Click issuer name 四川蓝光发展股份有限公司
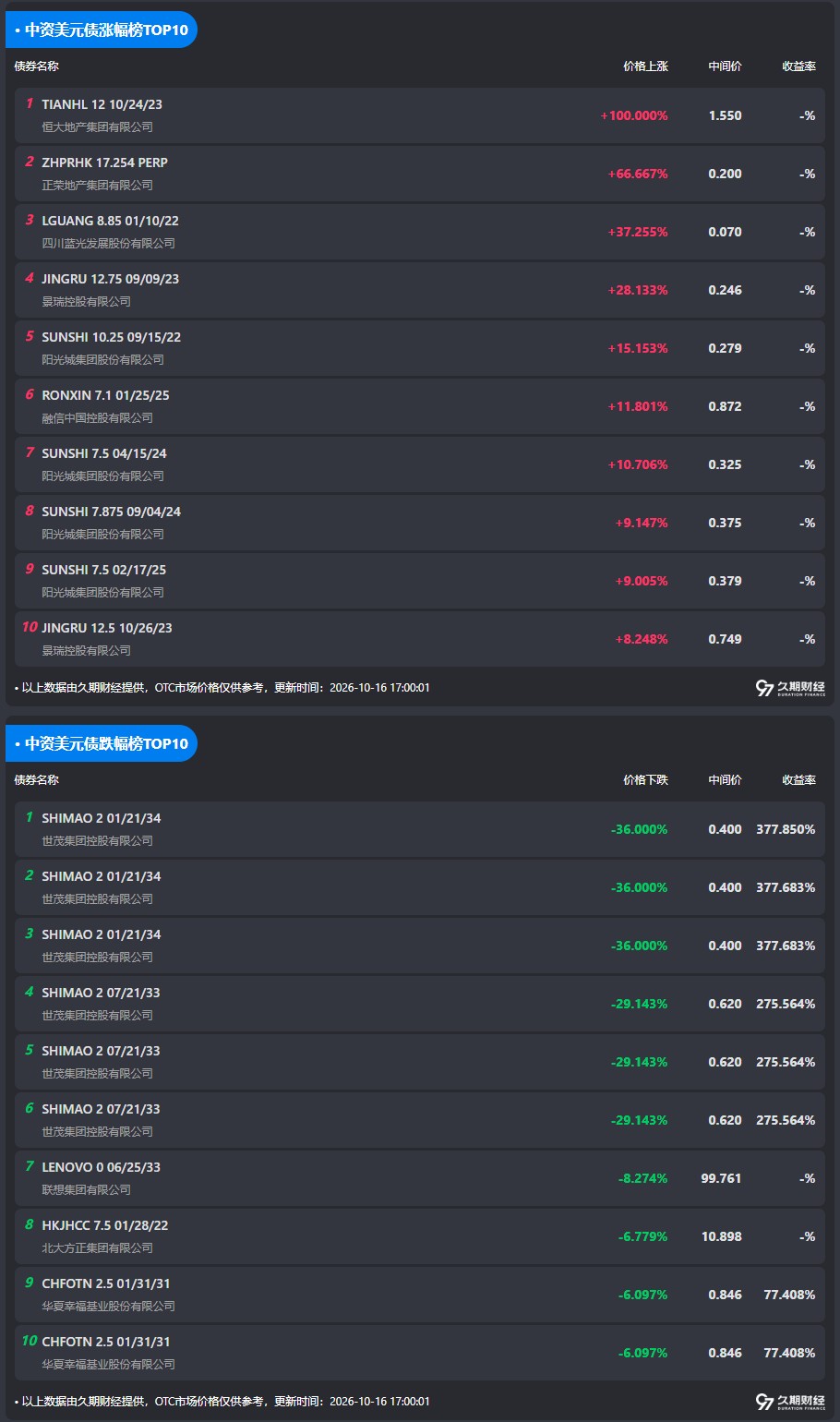This screenshot has width=840, height=1422. point(108,244)
